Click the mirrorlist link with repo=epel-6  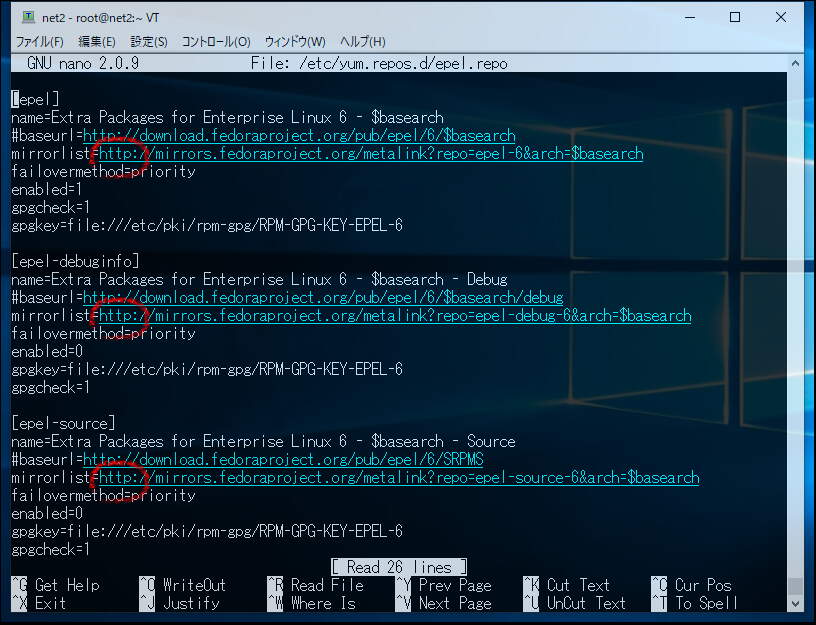[x=371, y=154]
